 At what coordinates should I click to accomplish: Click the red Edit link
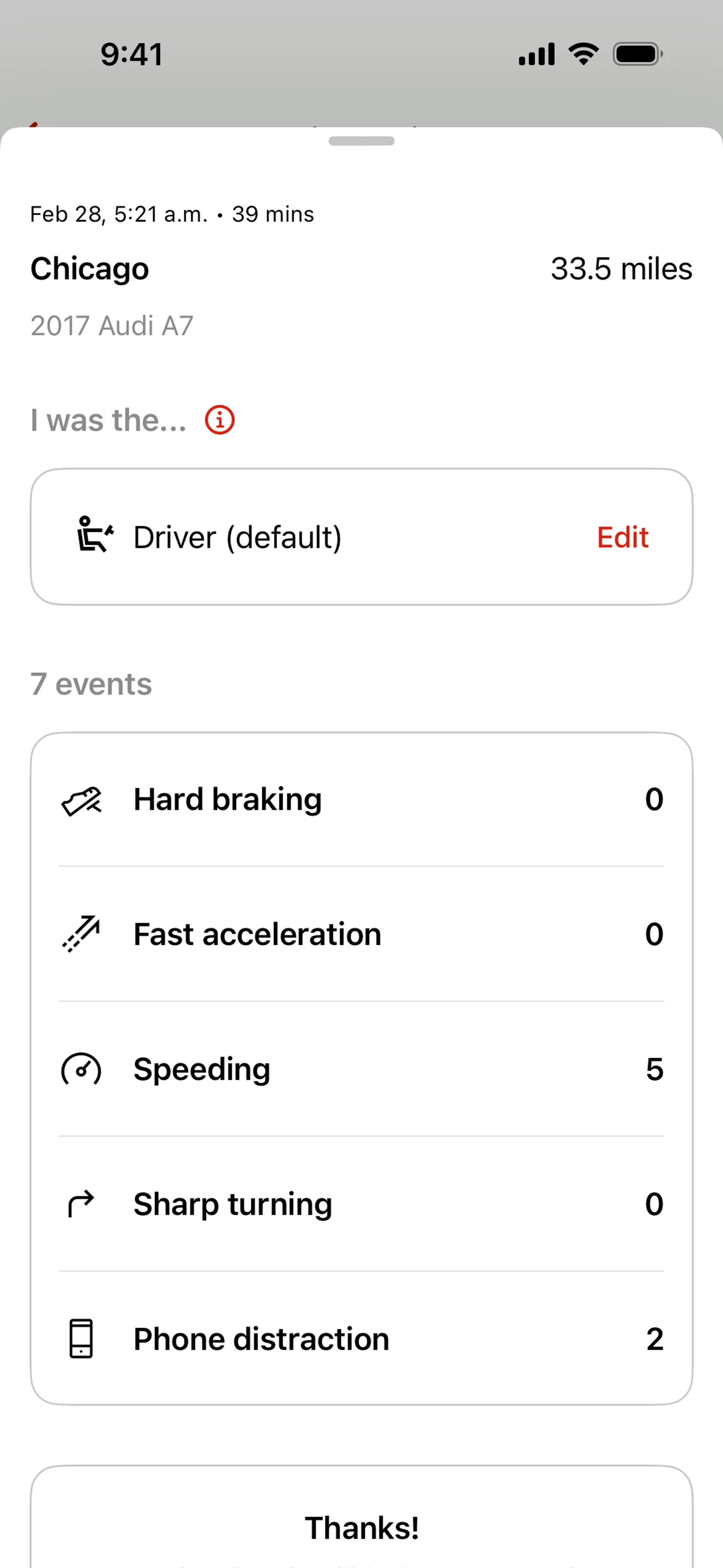(x=622, y=538)
